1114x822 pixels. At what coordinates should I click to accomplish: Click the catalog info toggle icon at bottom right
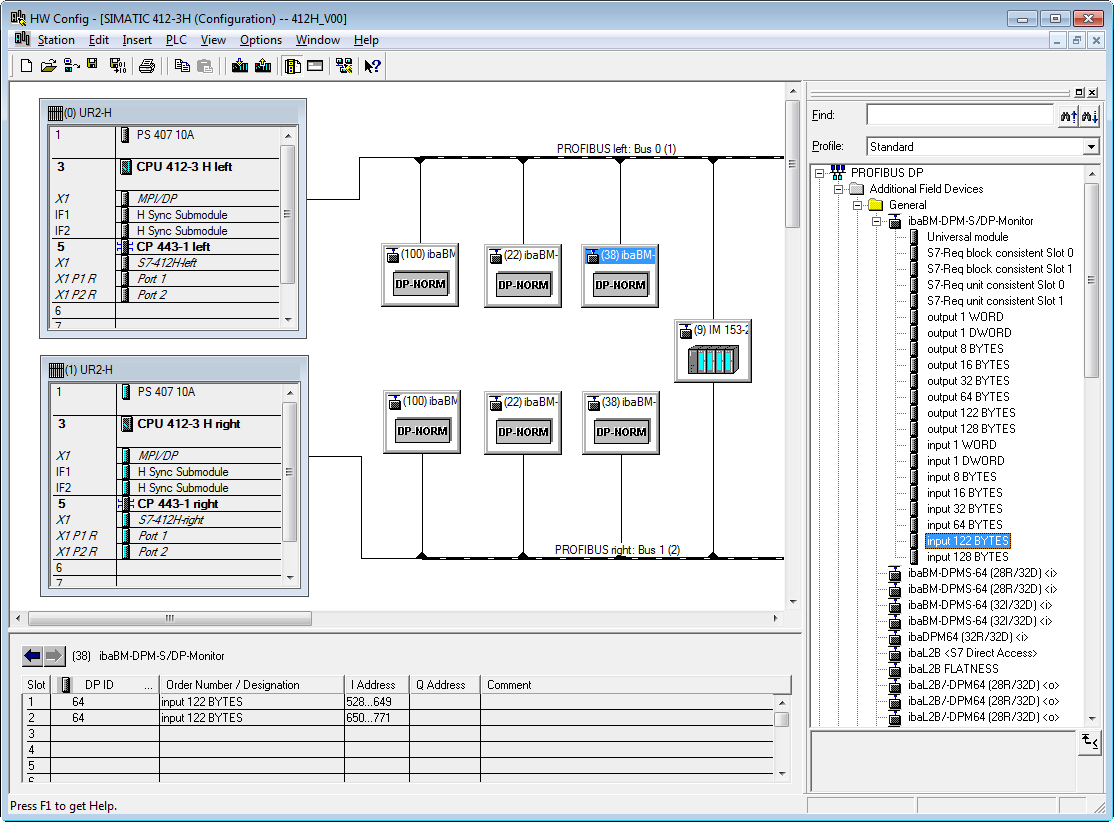pos(1090,742)
